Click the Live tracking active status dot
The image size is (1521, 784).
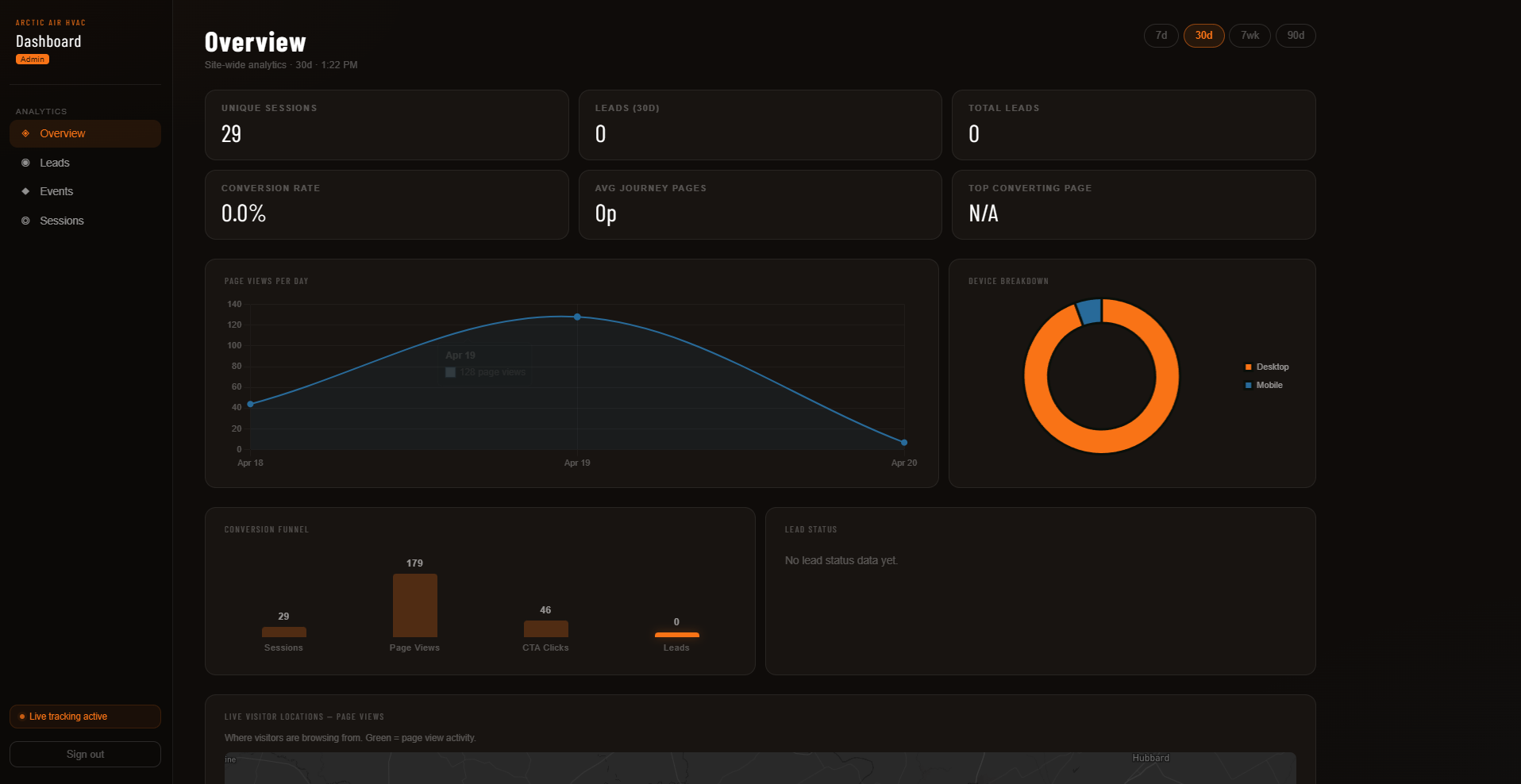(22, 717)
